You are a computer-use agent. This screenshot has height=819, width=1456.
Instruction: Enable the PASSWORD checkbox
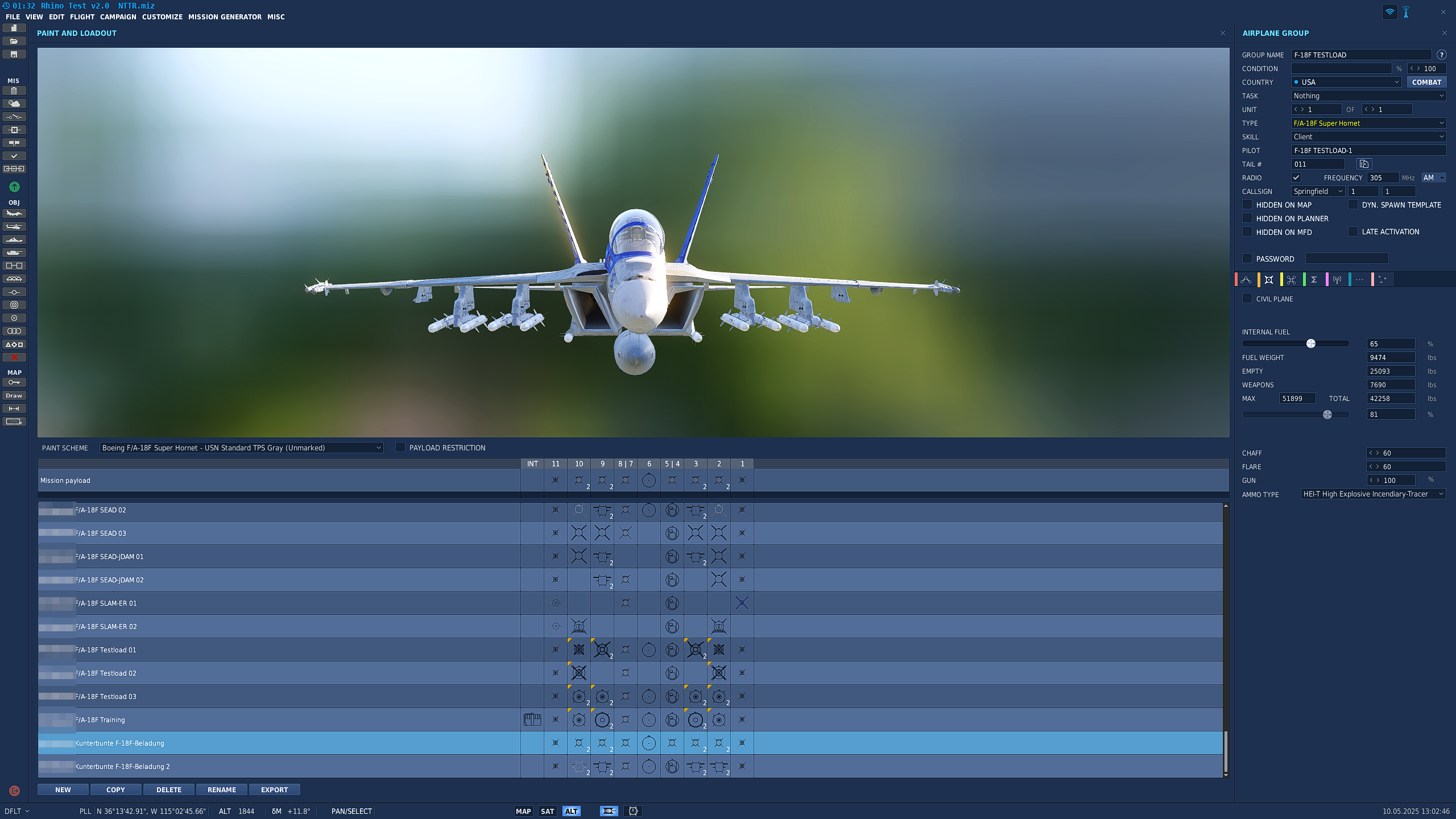tap(1247, 258)
